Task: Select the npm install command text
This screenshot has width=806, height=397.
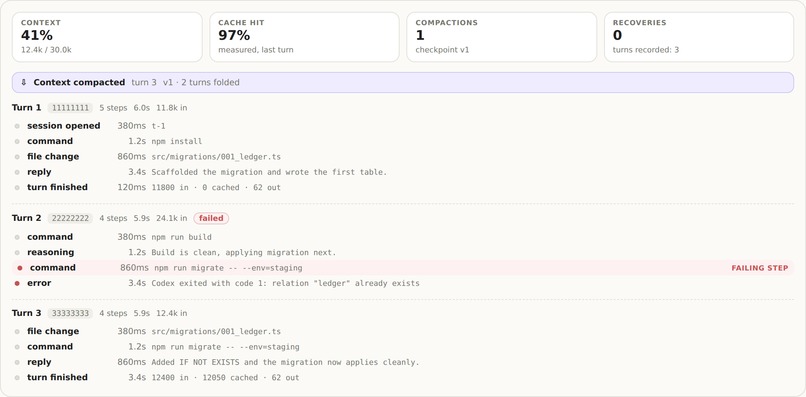Action: (x=177, y=141)
